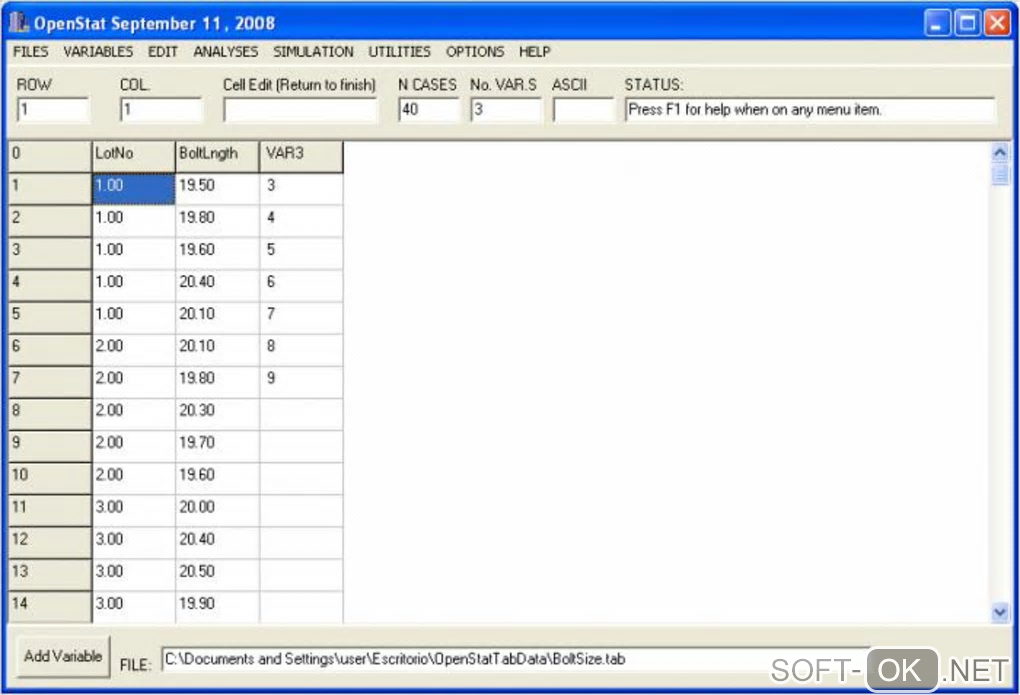Open the HELP menu

[535, 51]
